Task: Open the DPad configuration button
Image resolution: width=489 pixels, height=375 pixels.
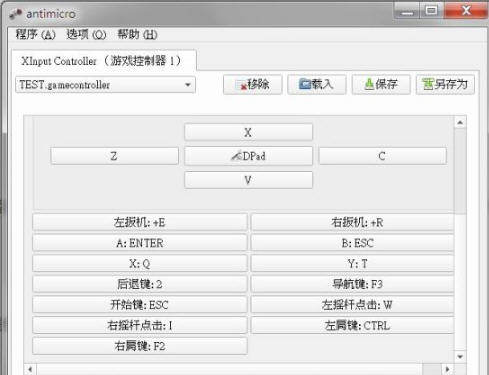Action: [248, 156]
